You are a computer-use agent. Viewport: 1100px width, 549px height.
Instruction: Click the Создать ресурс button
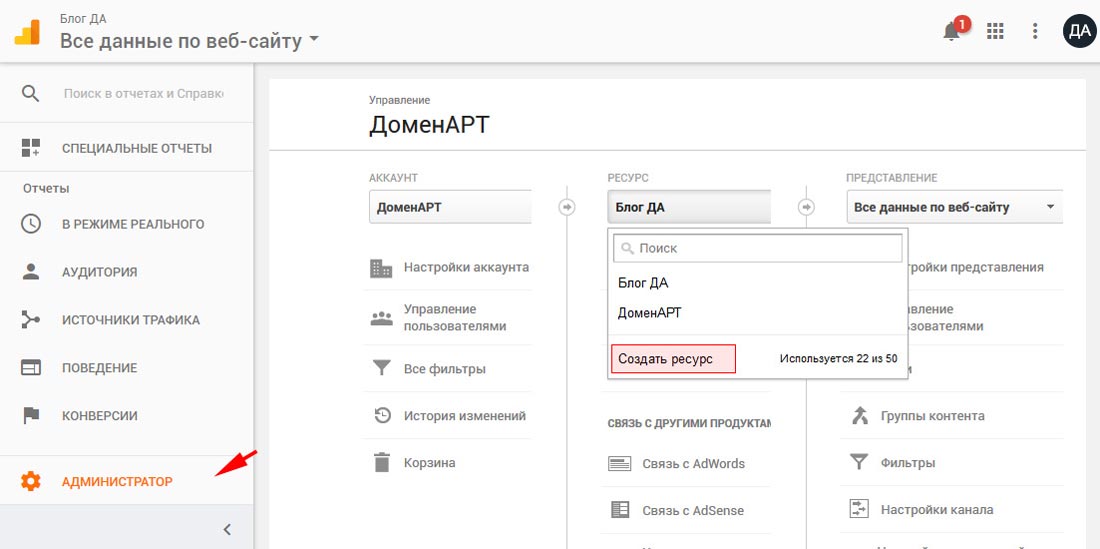(673, 359)
